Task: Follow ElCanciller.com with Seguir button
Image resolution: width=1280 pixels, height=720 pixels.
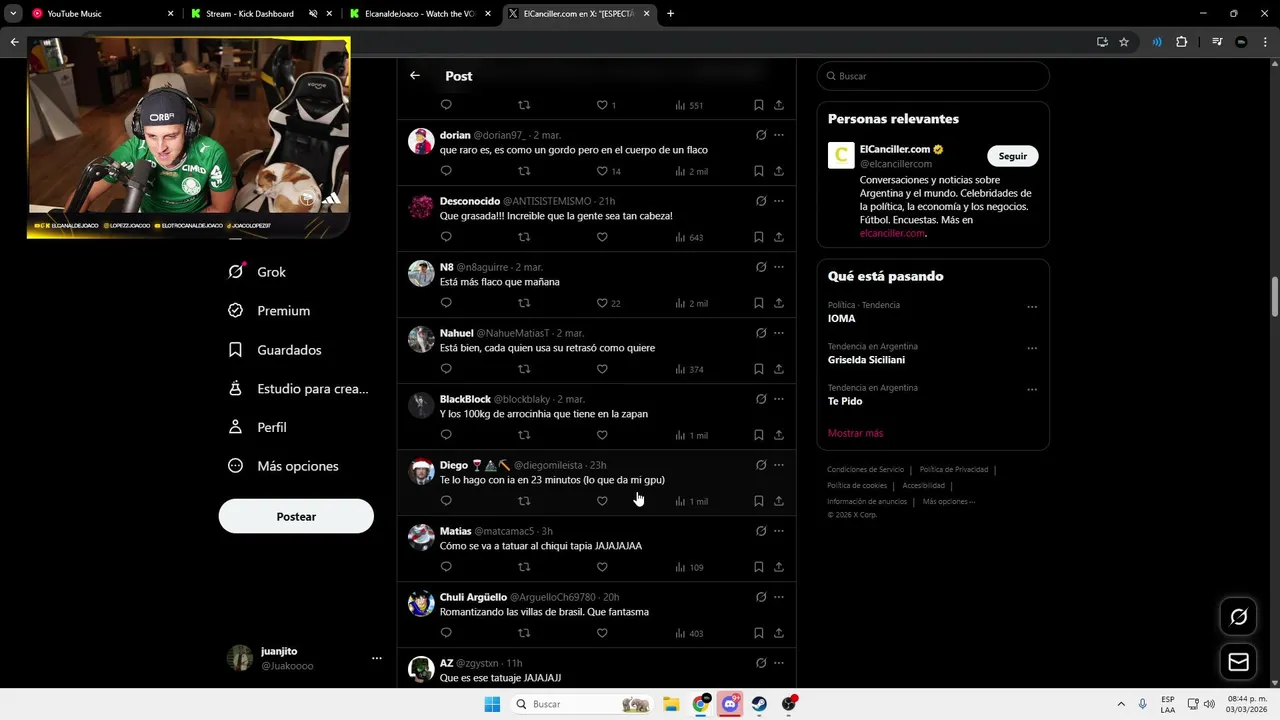Action: (x=1013, y=156)
